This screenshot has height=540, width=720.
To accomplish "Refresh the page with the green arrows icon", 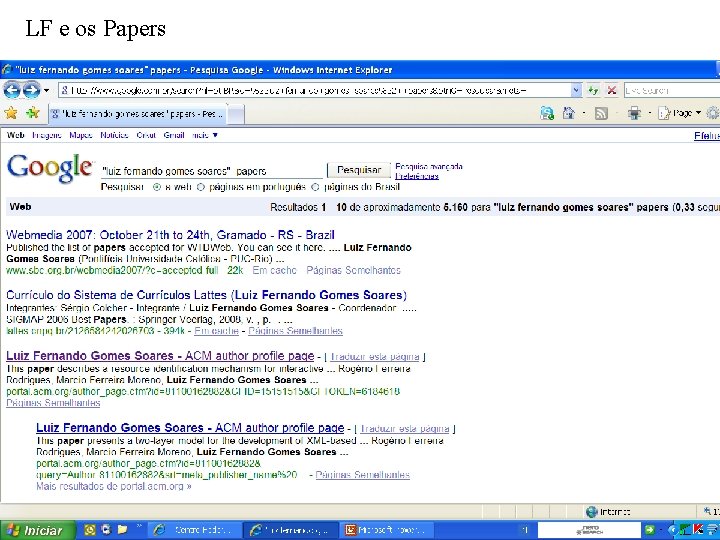I will coord(593,90).
